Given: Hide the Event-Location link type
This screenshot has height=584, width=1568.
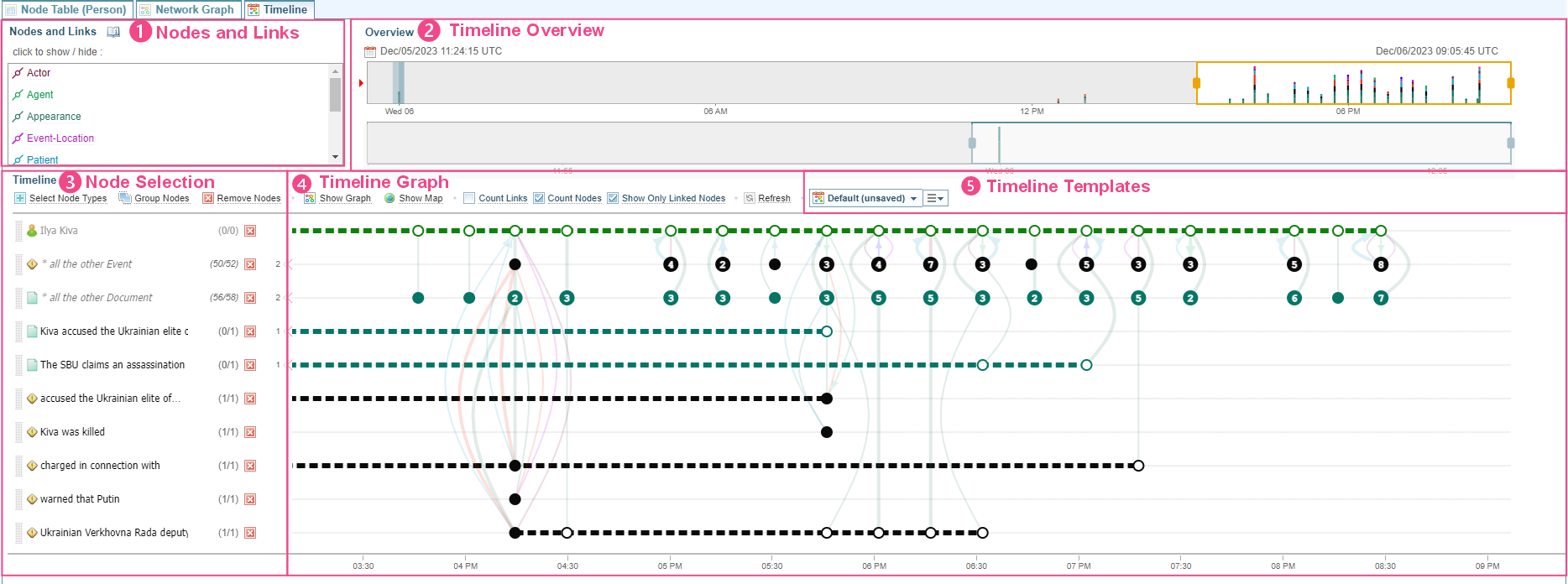Looking at the screenshot, I should 60,138.
